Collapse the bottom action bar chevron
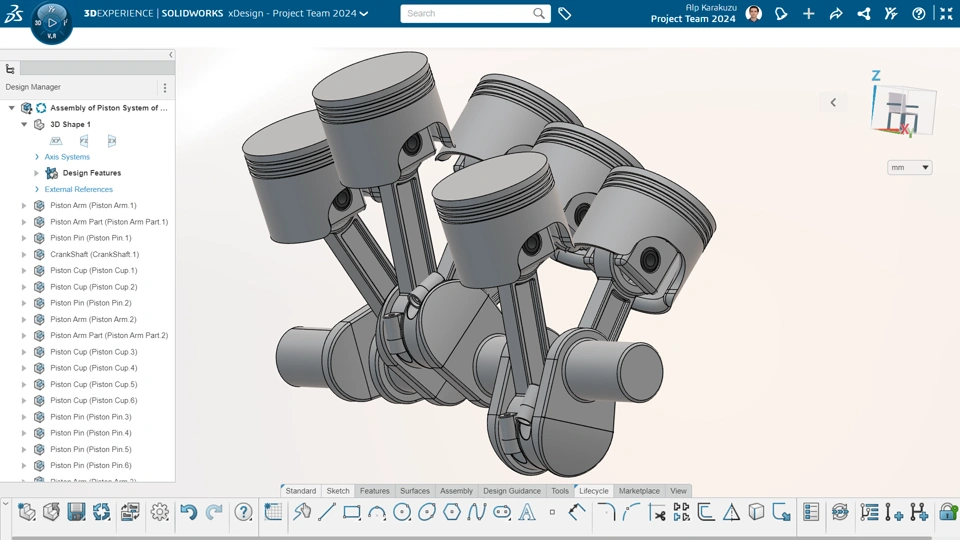The height and width of the screenshot is (540, 960). pos(6,504)
